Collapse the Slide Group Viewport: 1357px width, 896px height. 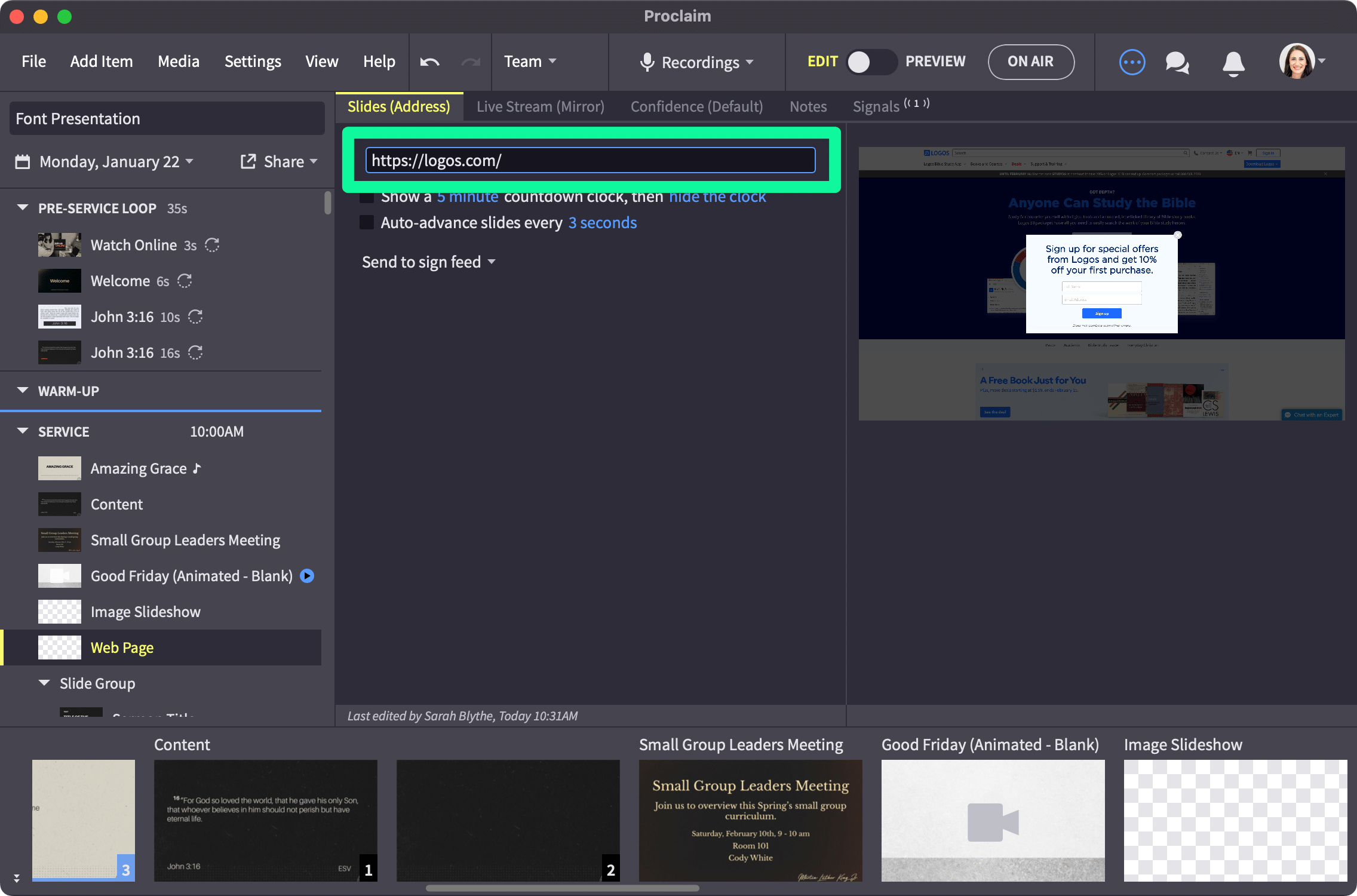click(44, 683)
